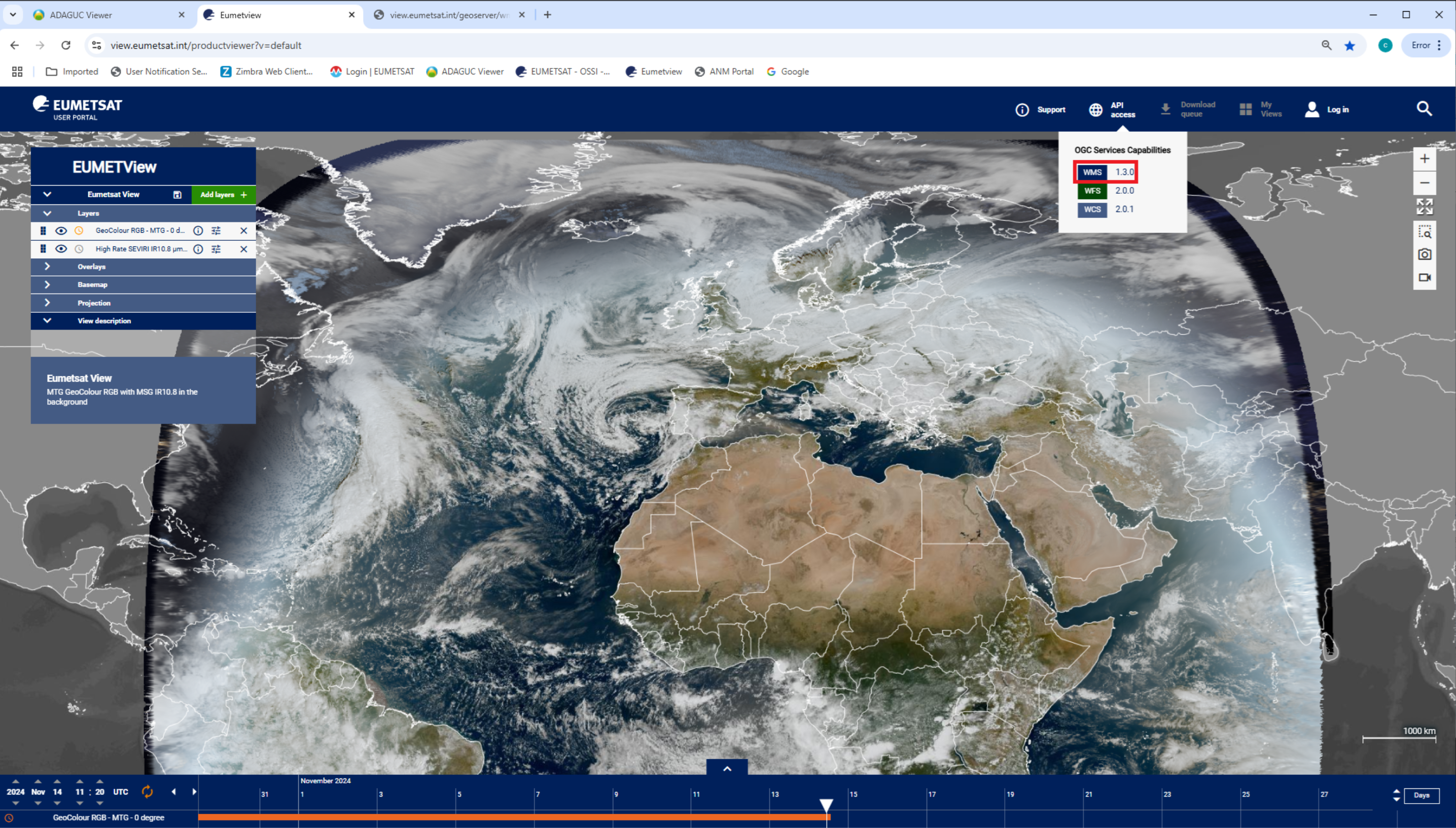Expand the Overlays section

47,267
